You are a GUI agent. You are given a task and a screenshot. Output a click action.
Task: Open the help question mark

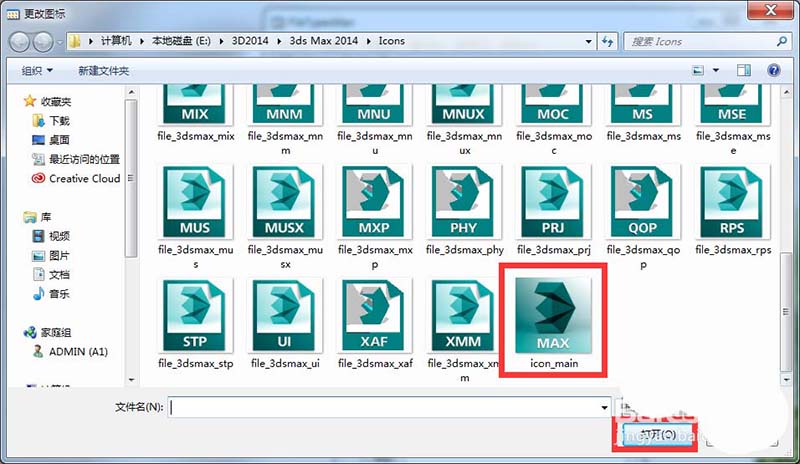coord(773,70)
